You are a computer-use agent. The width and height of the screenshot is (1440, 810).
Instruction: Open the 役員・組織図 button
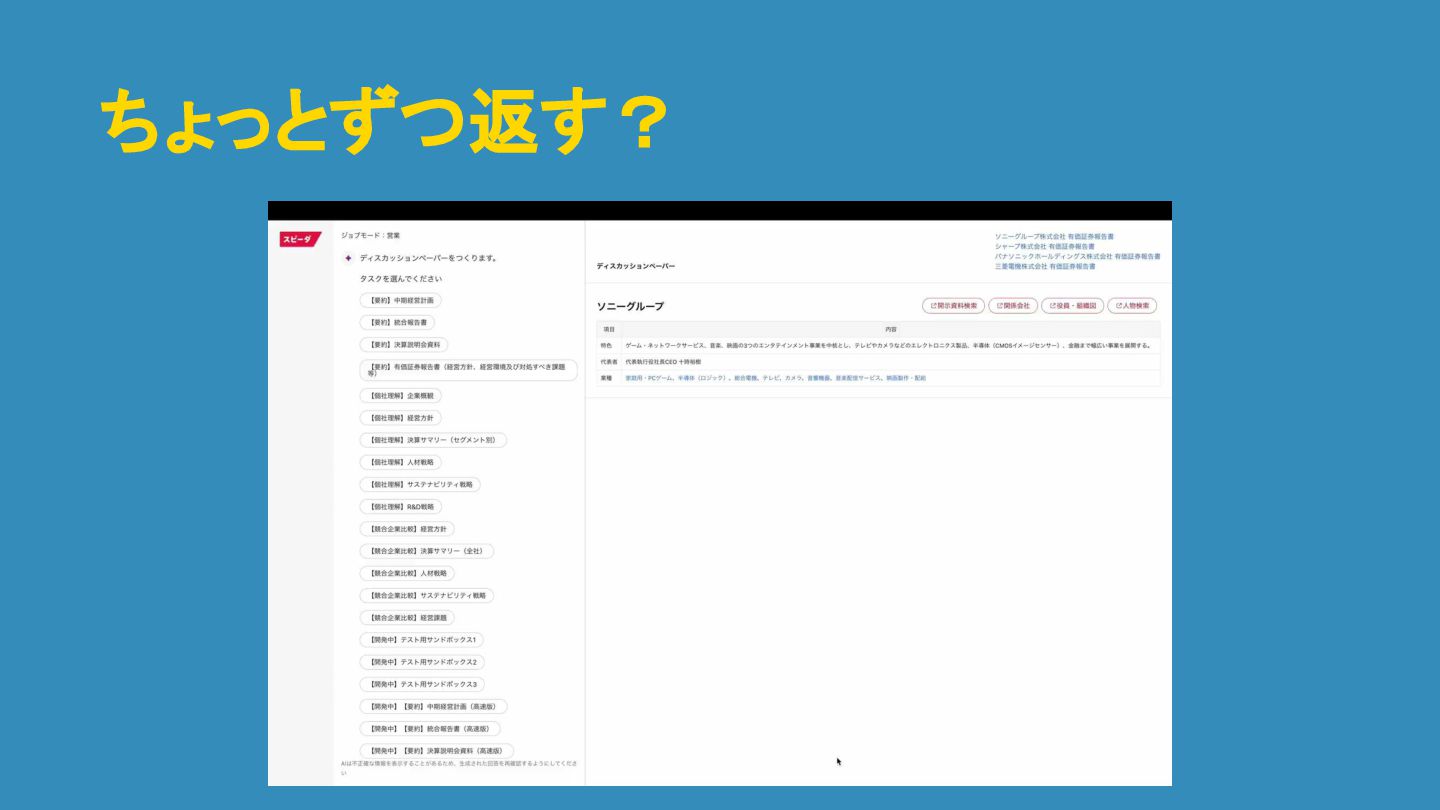[x=1073, y=306]
